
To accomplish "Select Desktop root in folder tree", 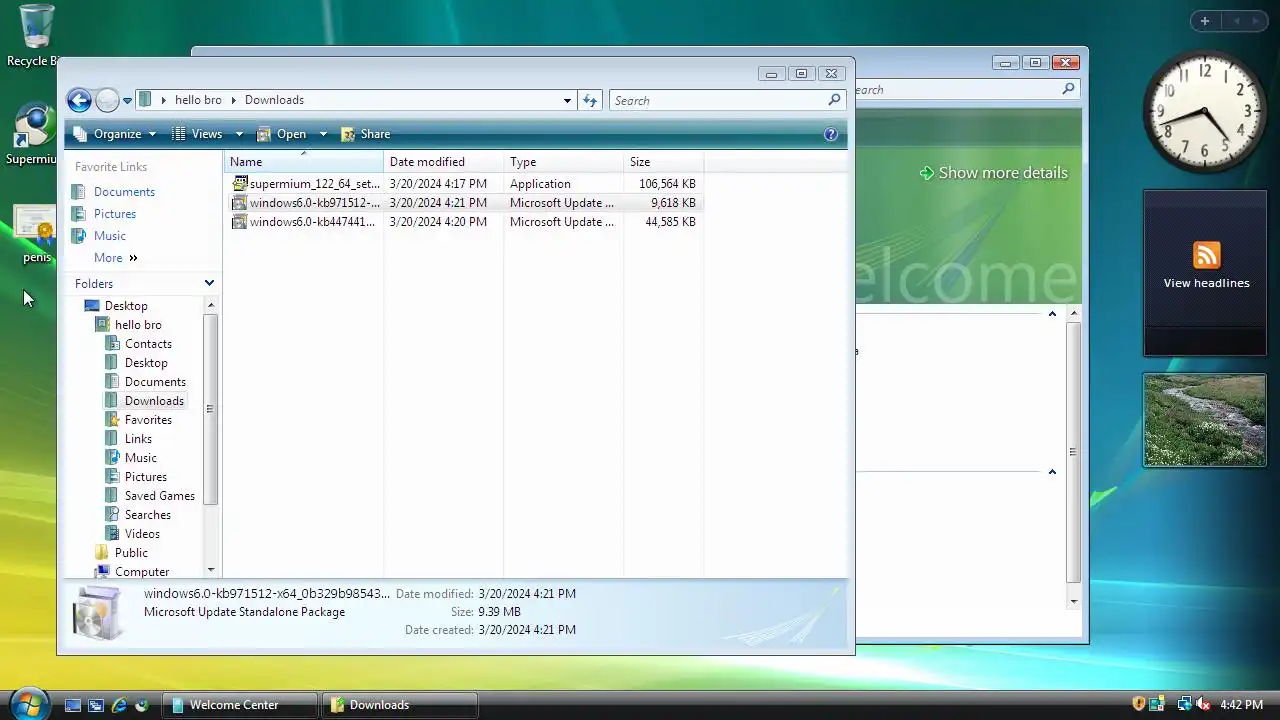I will [126, 306].
